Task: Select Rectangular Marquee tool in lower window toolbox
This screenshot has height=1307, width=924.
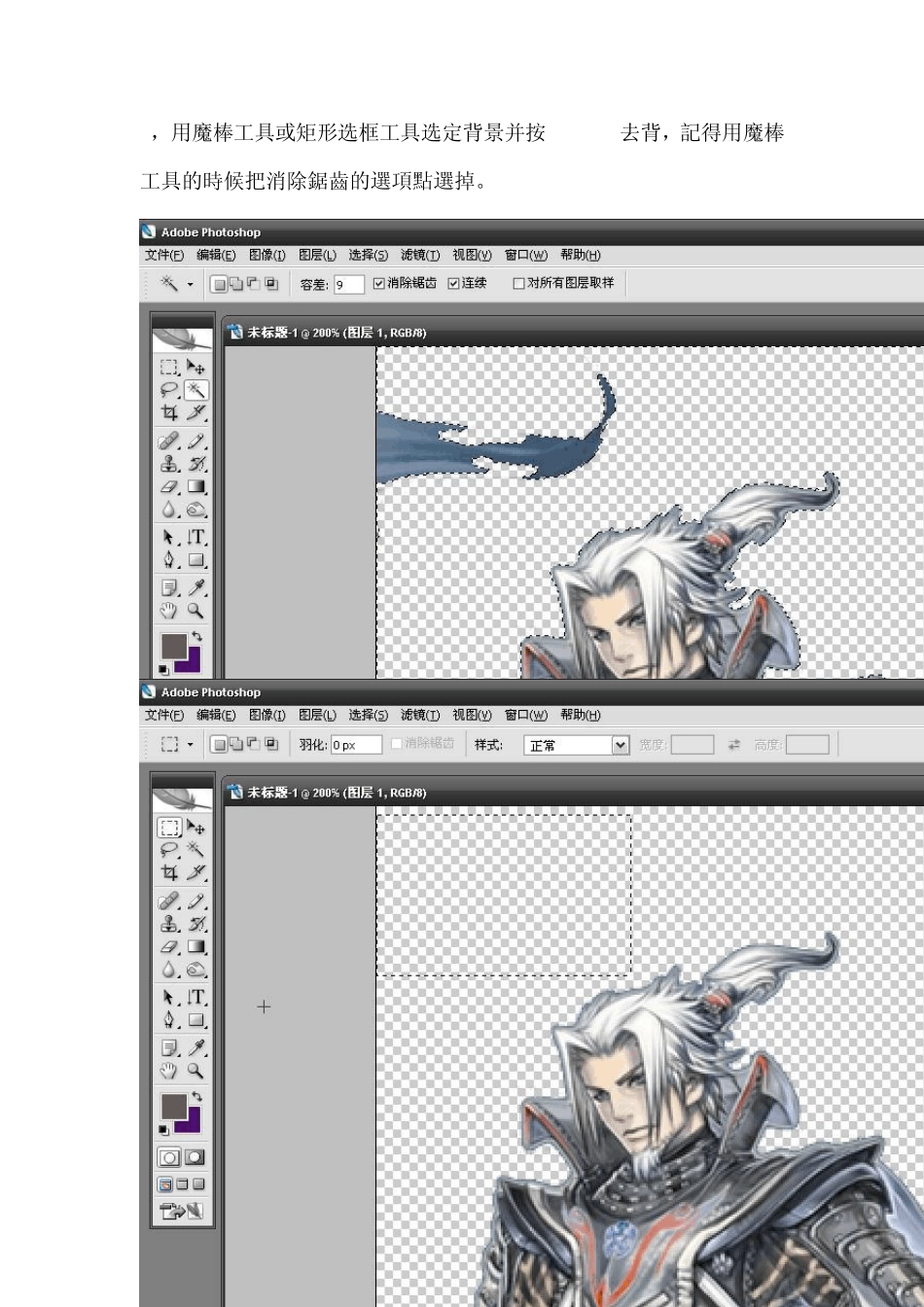Action: coord(170,828)
